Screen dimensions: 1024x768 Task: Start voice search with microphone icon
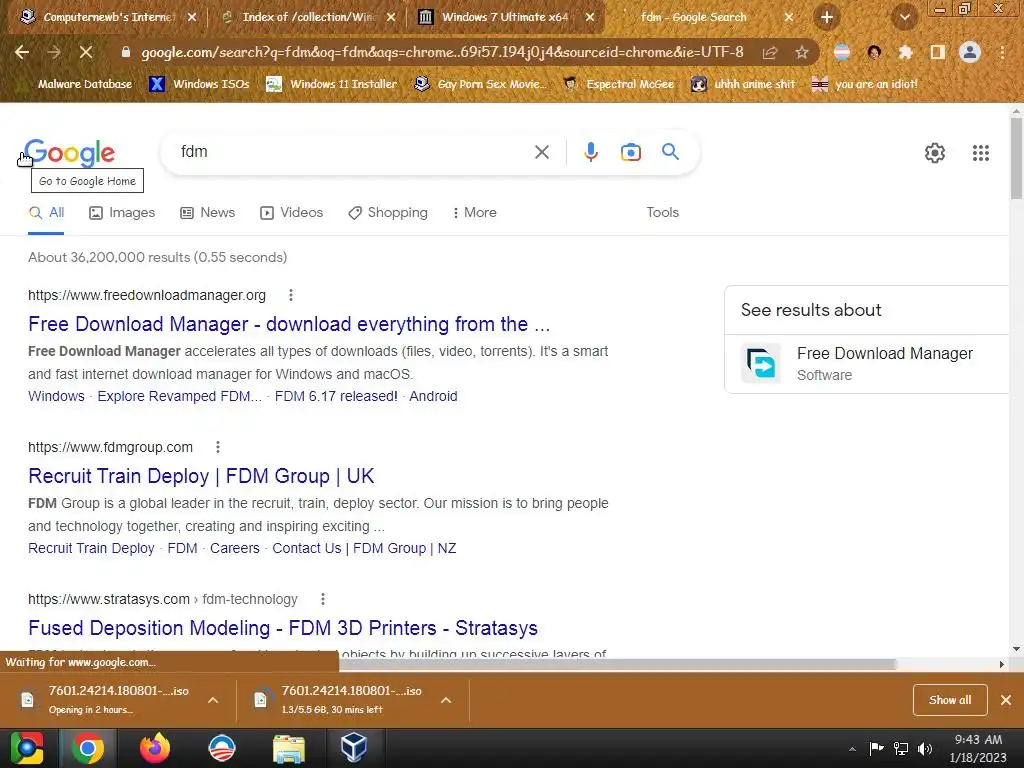pyautogui.click(x=590, y=152)
